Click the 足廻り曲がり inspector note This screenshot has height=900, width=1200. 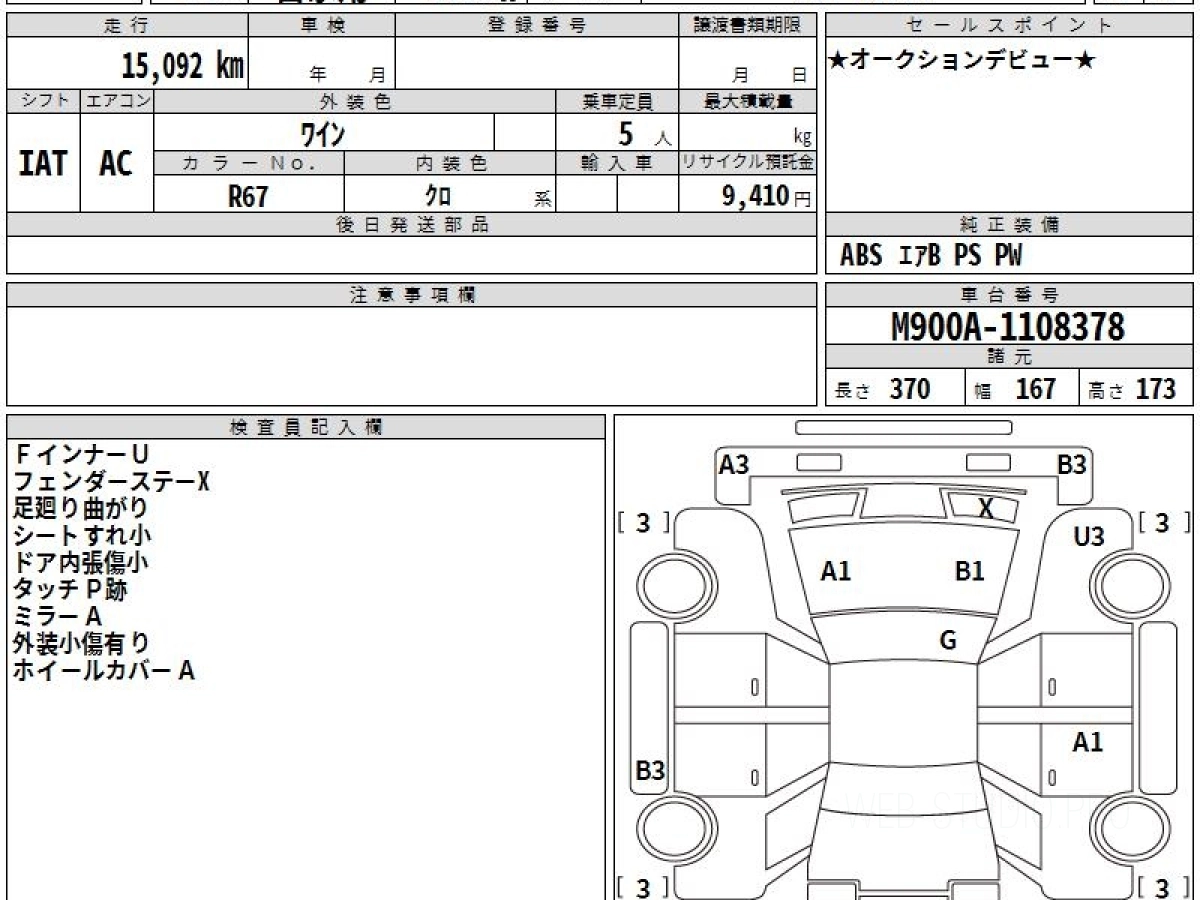click(81, 509)
